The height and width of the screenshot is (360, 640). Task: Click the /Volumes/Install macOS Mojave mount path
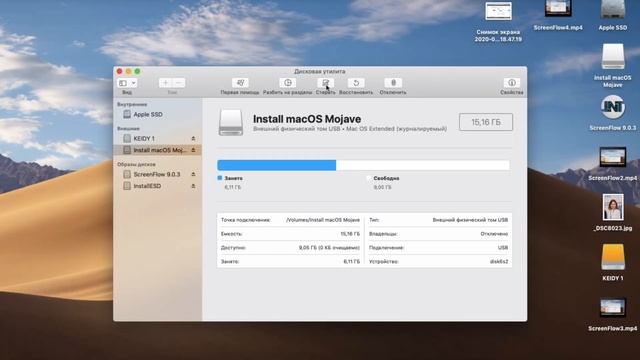tap(323, 220)
